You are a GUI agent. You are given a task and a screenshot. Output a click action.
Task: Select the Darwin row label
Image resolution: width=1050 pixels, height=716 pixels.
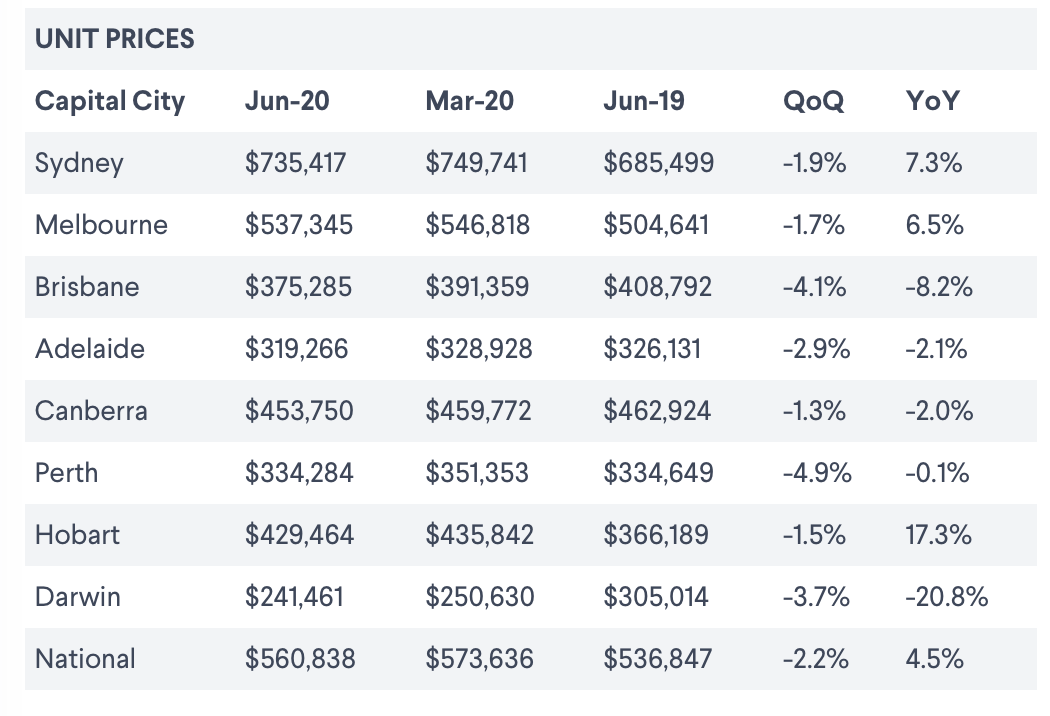[77, 597]
